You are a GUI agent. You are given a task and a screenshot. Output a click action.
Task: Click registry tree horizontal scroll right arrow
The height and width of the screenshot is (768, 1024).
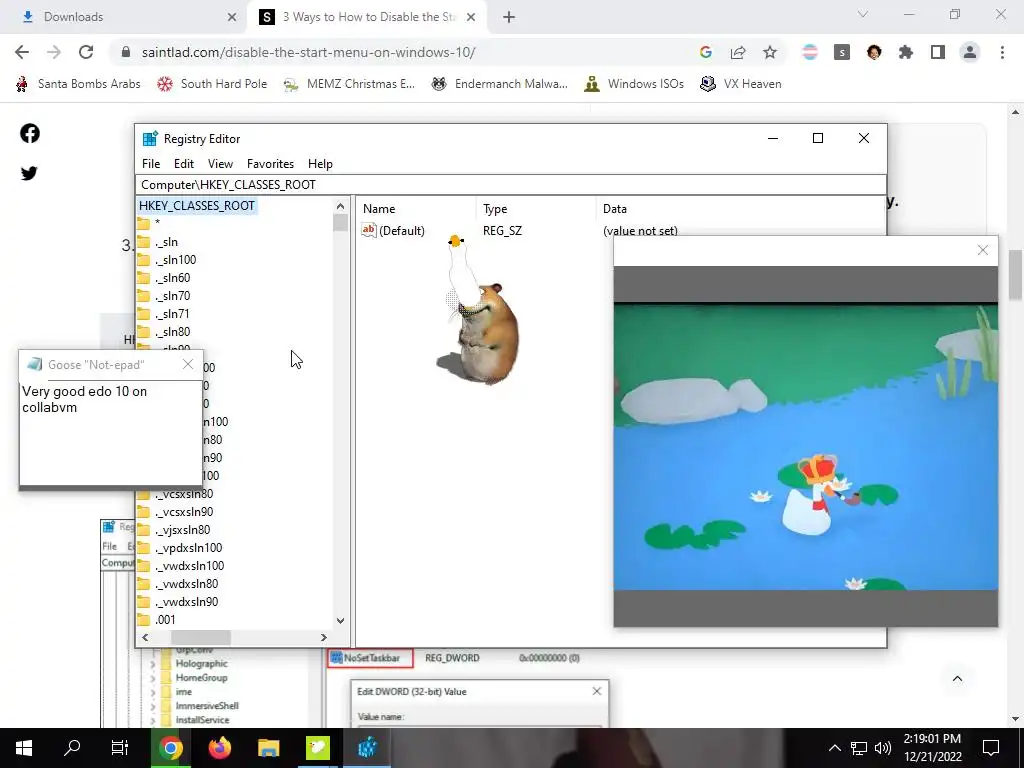[x=323, y=637]
